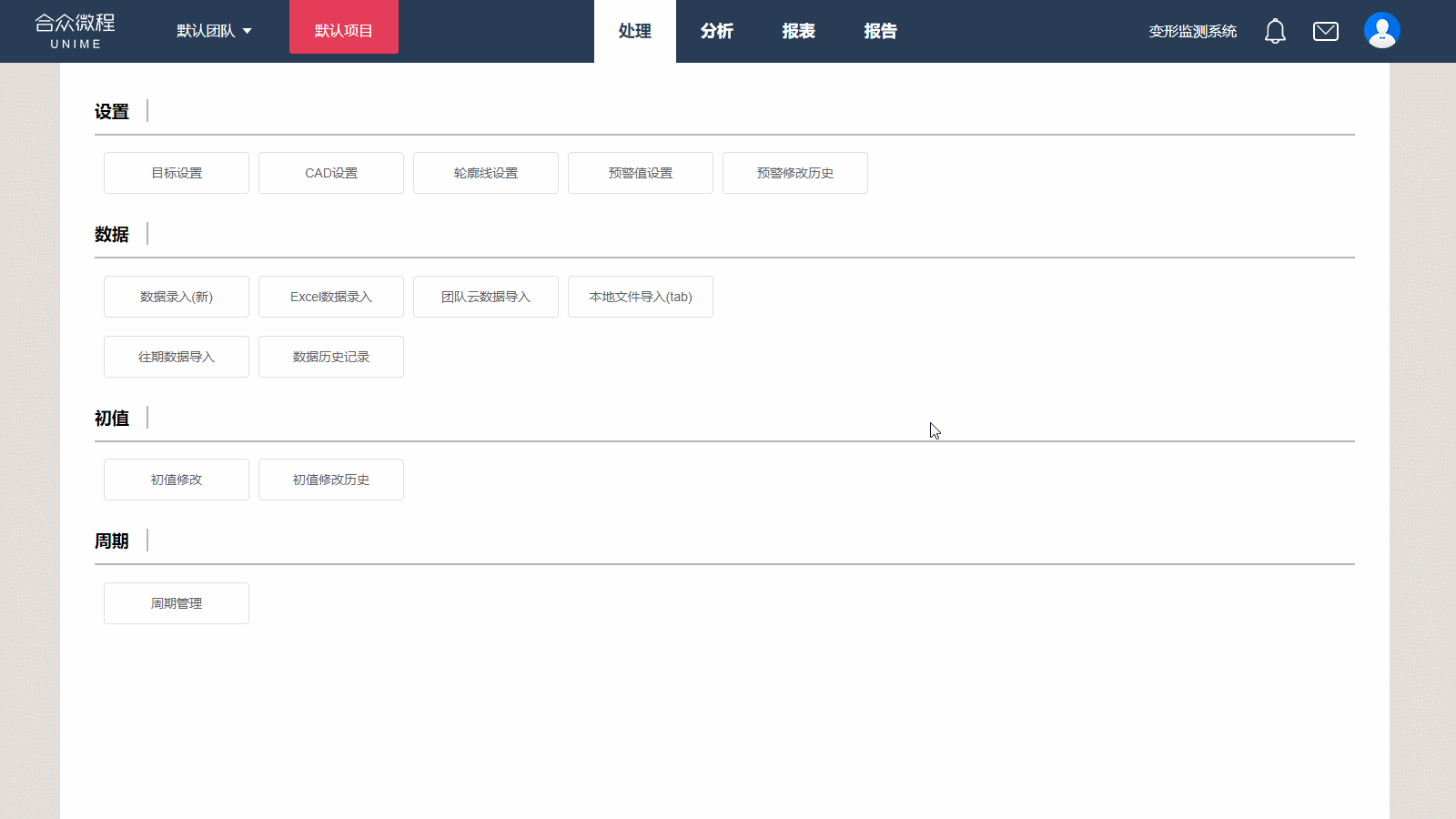
Task: Select the 处理 tab
Action: coord(635,31)
